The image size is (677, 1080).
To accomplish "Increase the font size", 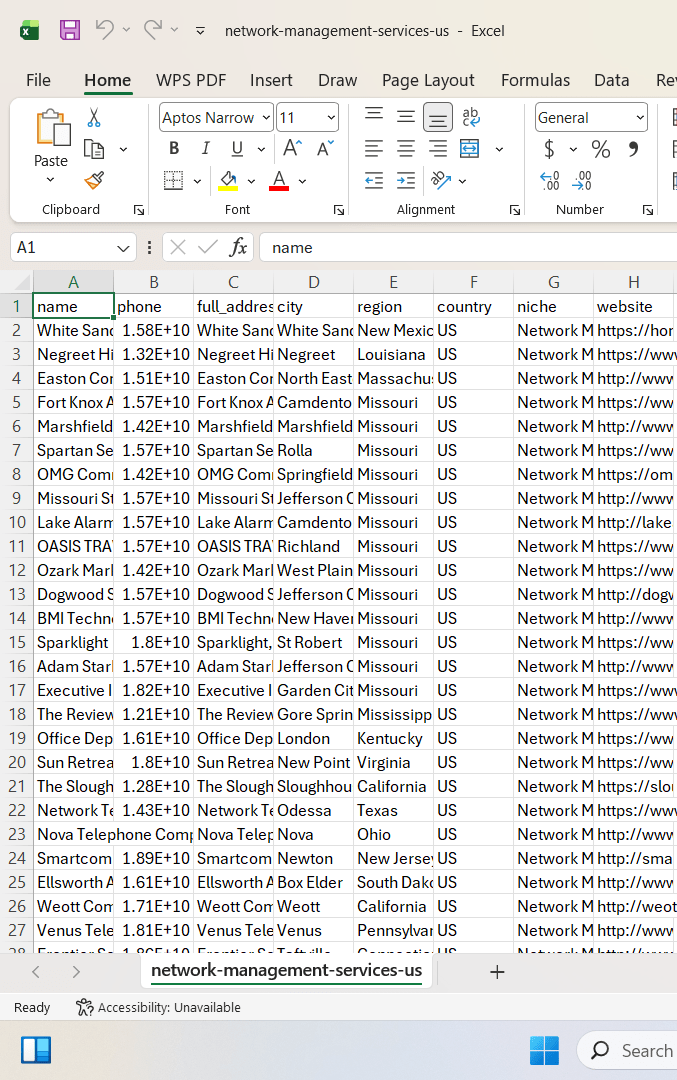I will point(292,148).
